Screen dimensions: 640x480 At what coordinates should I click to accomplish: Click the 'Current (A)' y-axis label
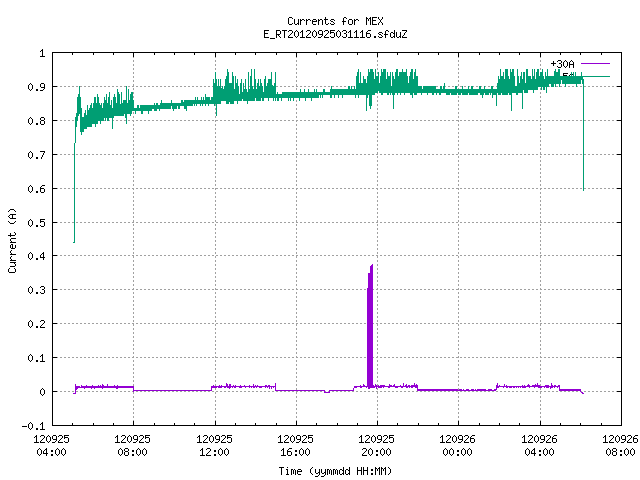click(x=12, y=240)
